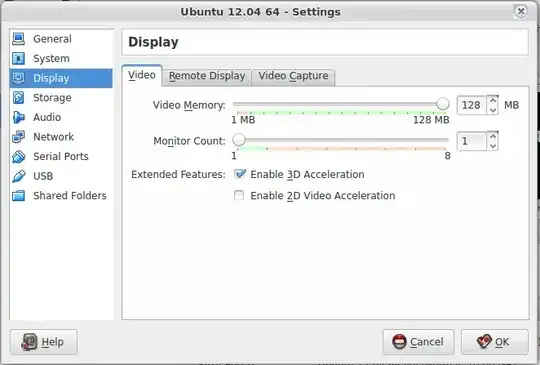The image size is (540, 365).
Task: Open the Storage disk icon
Action: [x=18, y=98]
